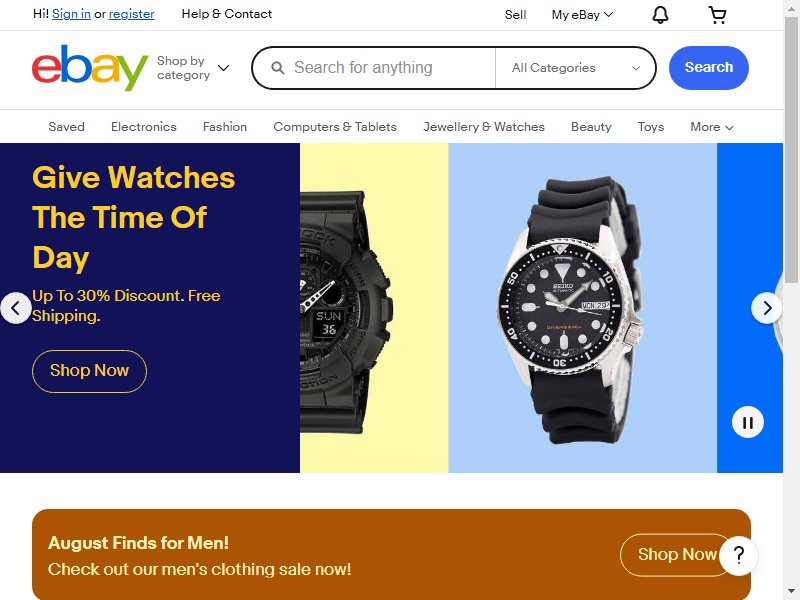Advance to next banner slide arrow

coord(767,308)
